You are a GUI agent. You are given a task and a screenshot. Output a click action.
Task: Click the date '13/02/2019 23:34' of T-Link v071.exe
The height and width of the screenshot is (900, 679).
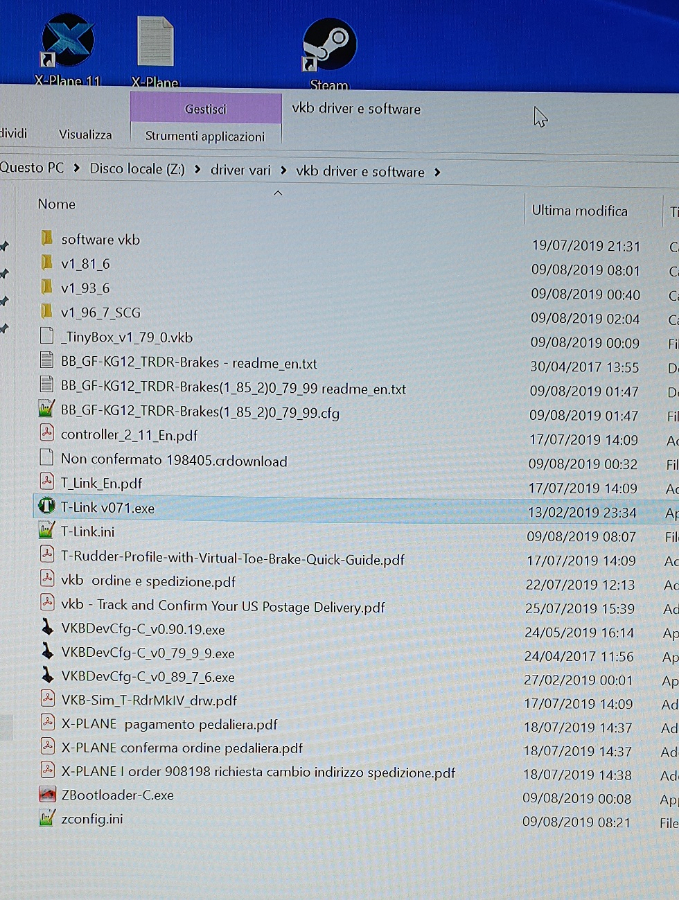(x=581, y=512)
